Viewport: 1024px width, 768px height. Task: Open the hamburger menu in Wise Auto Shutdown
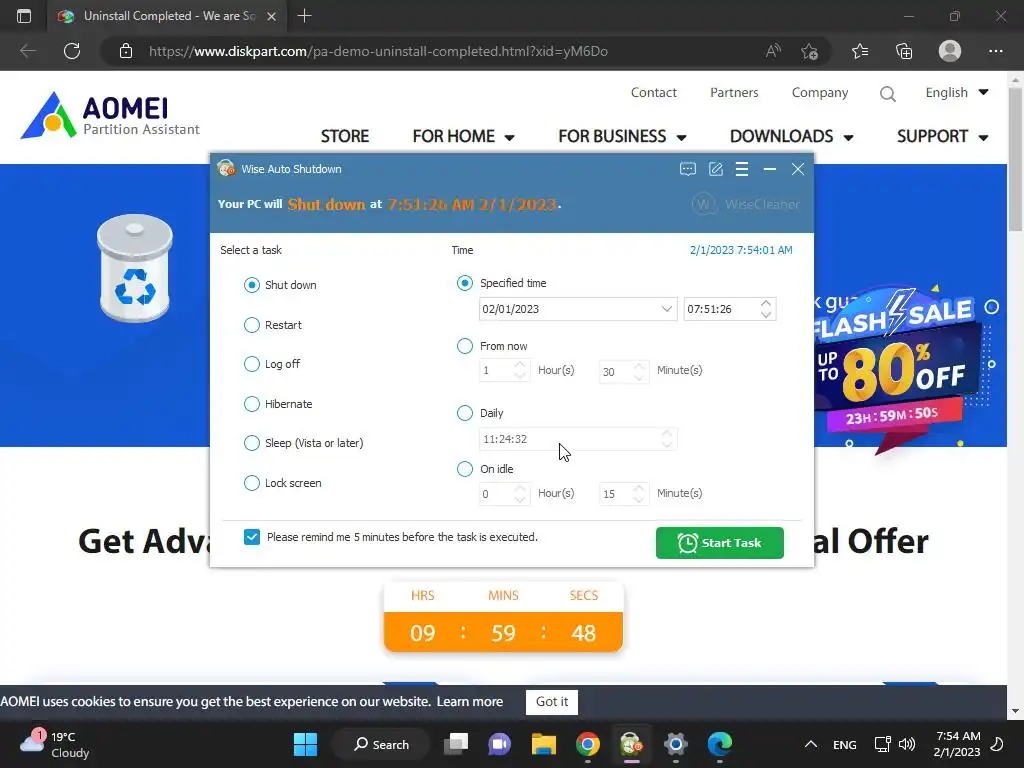(x=742, y=169)
